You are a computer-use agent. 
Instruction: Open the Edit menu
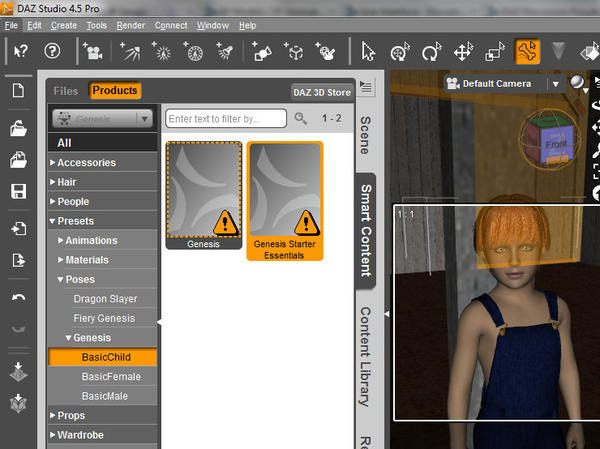click(x=34, y=26)
